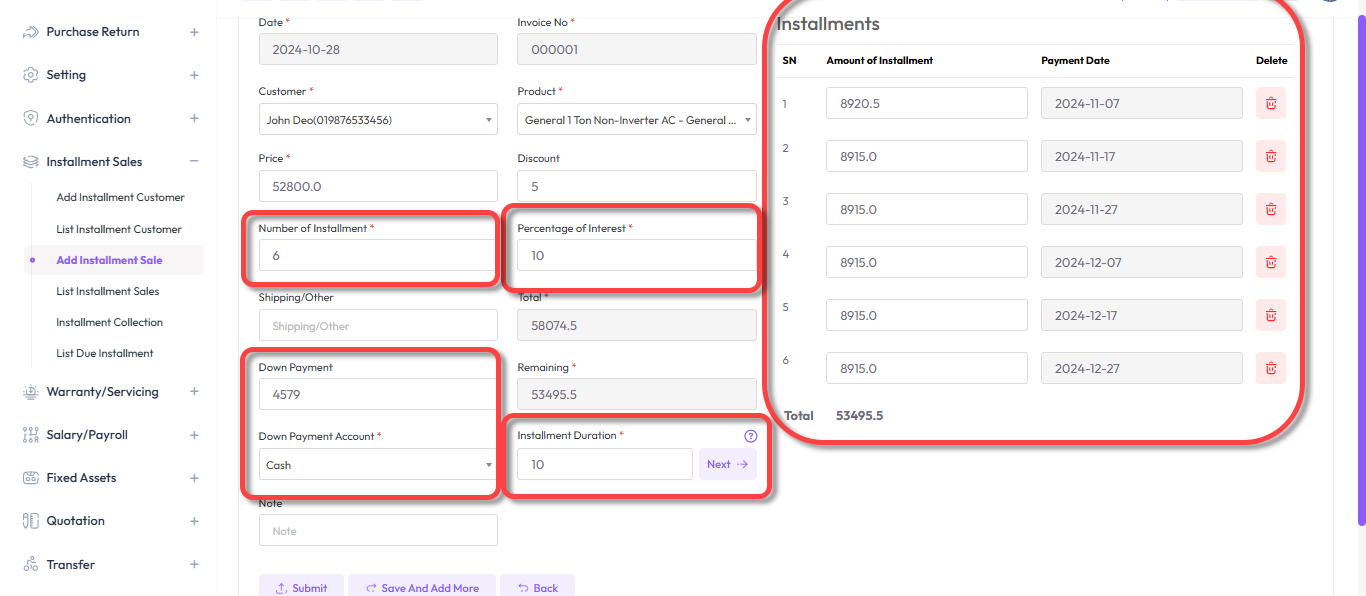Collapse the Installment Sales menu
Screen dimensions: 1366x596
(194, 162)
